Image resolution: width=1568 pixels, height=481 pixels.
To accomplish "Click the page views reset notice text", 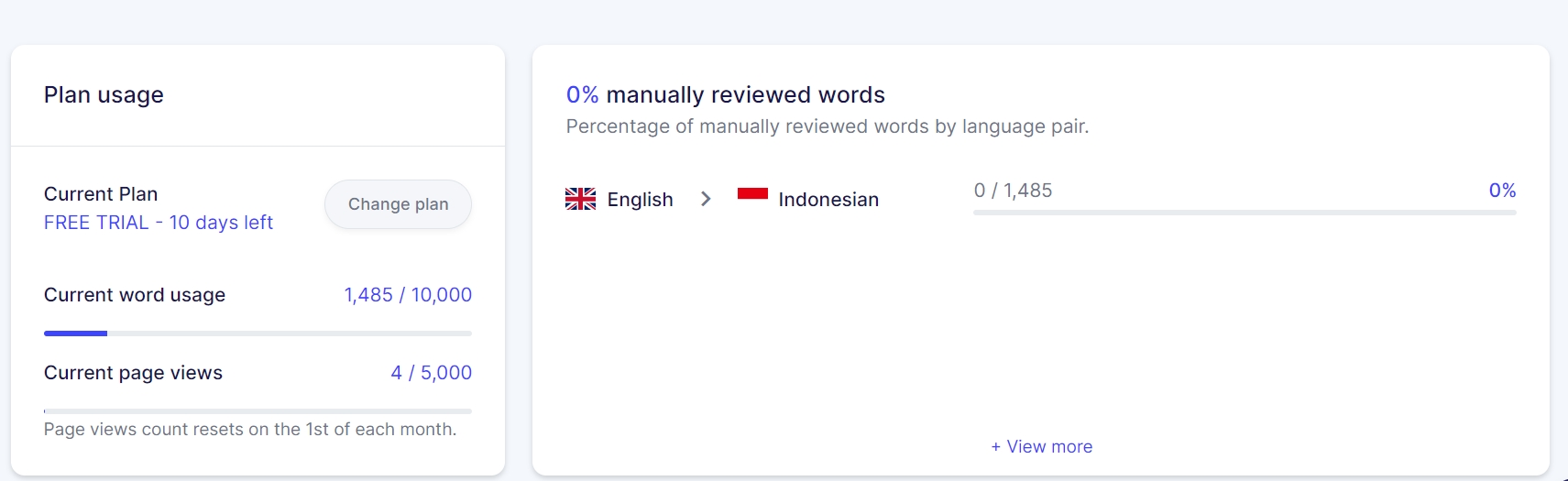I will [250, 430].
